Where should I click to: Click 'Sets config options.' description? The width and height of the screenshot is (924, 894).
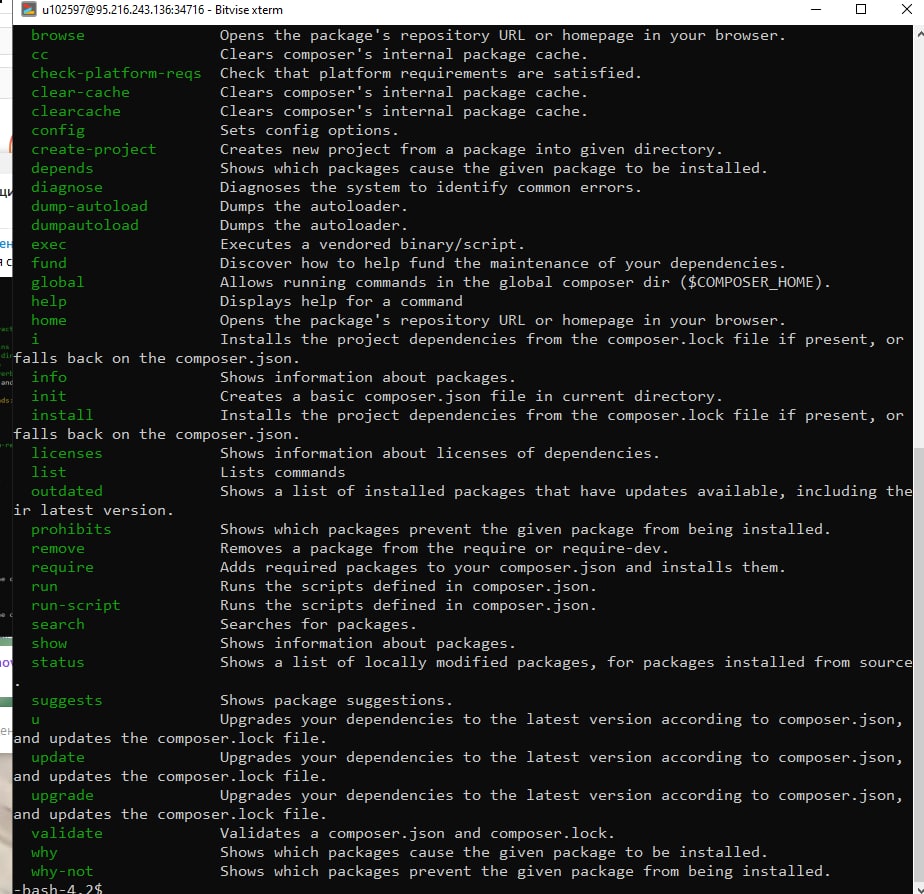coord(309,130)
